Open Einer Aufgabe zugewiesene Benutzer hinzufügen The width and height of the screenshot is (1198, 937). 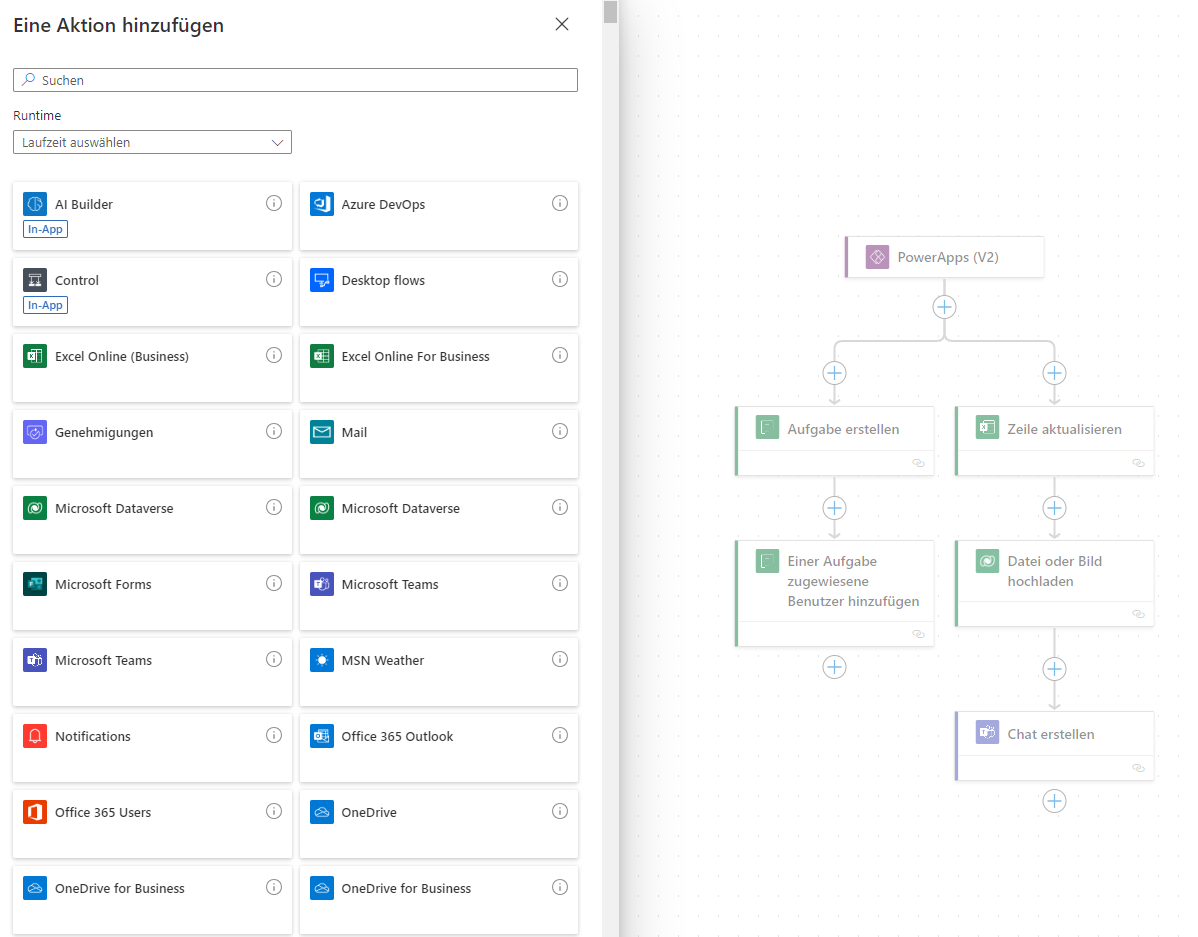click(834, 594)
